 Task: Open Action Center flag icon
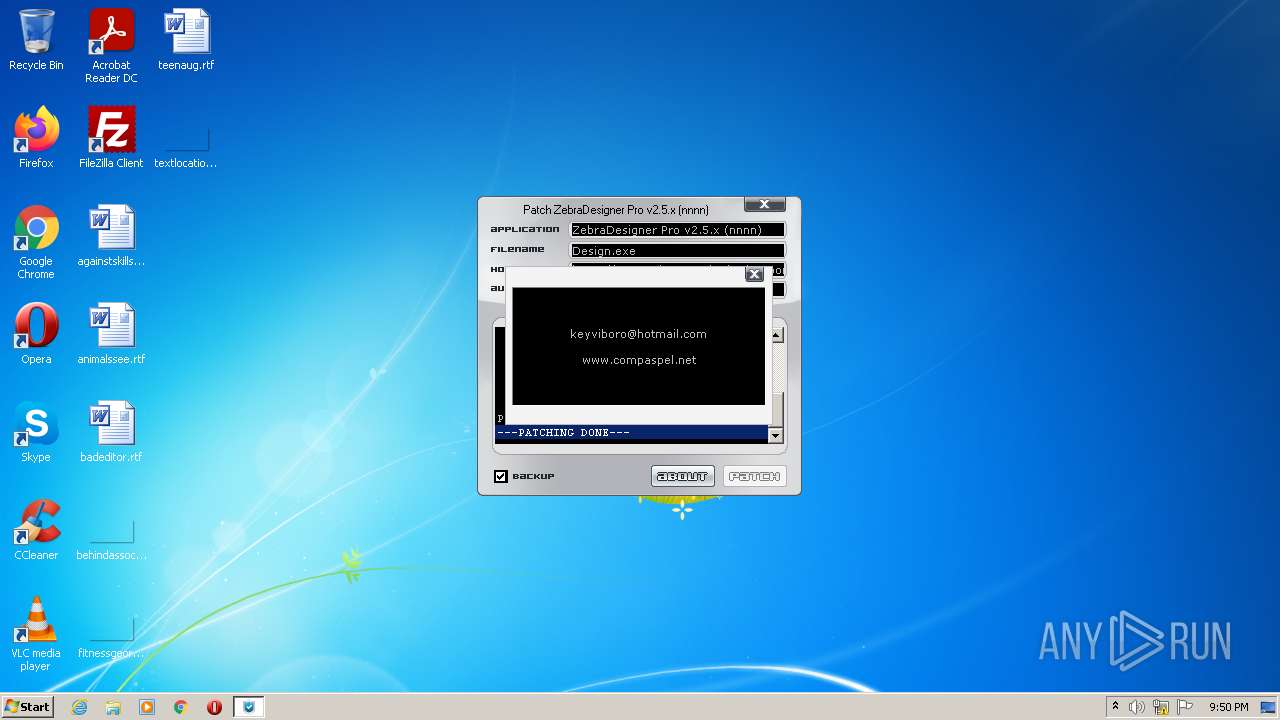[x=1184, y=707]
